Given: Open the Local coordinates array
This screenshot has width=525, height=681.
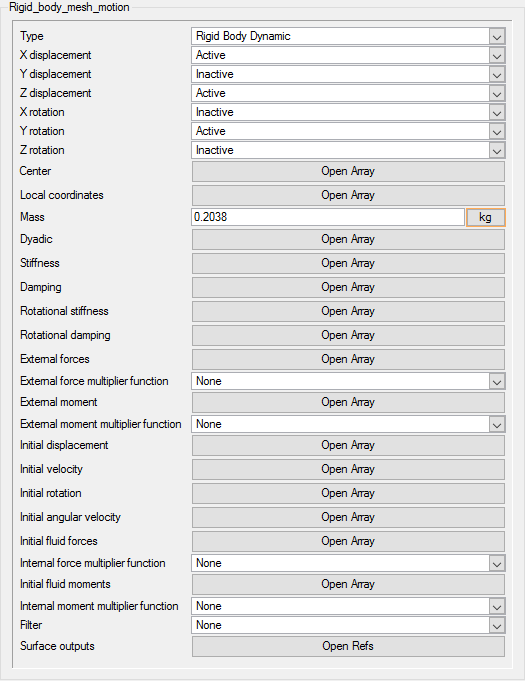Looking at the screenshot, I should [348, 195].
